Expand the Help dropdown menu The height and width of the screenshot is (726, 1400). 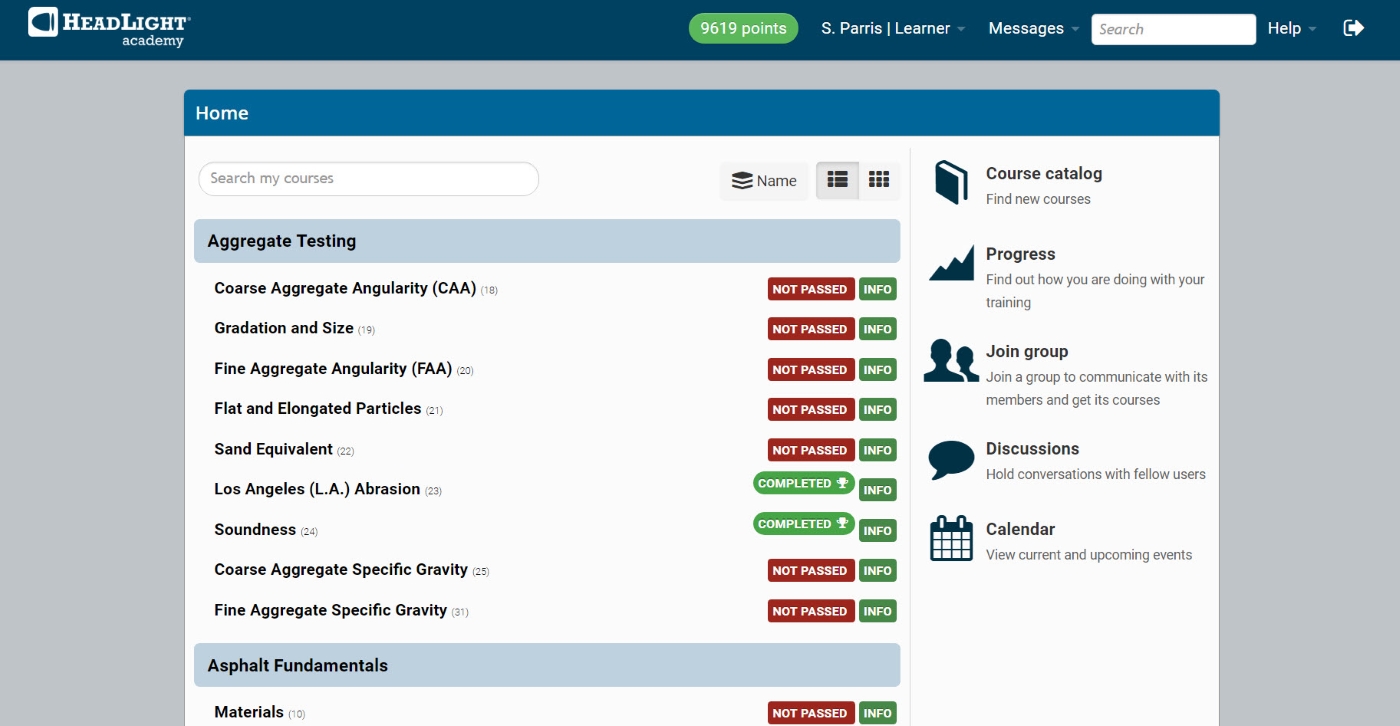[1291, 28]
